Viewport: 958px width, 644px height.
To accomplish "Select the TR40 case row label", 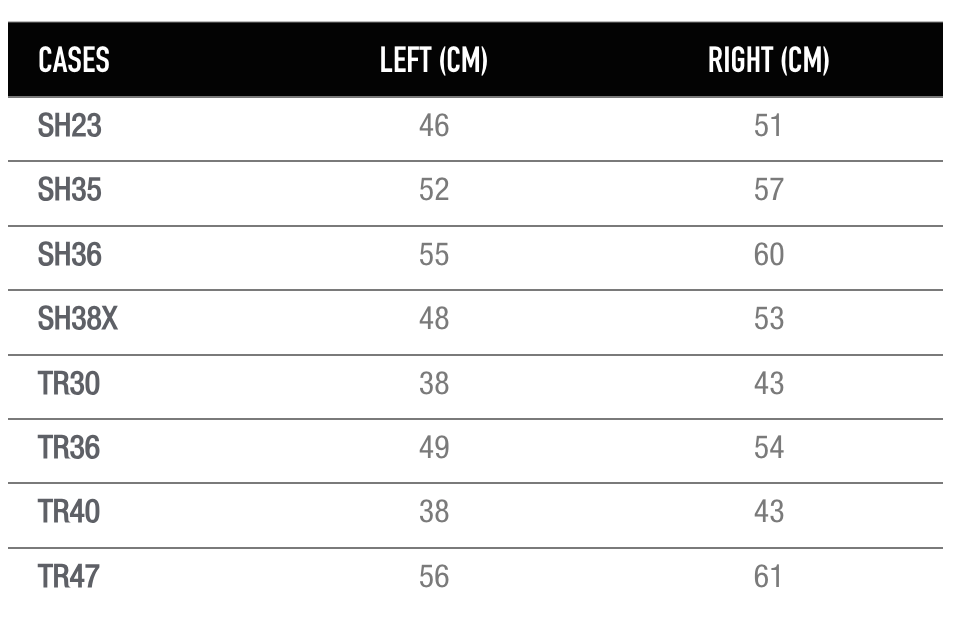I will point(69,511).
